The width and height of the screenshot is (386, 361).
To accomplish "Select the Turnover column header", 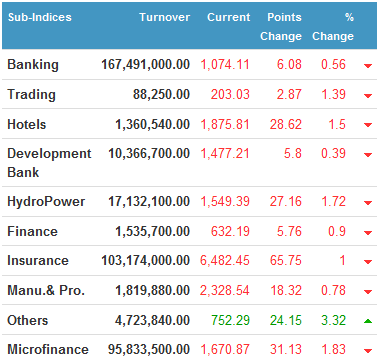I will tap(165, 17).
